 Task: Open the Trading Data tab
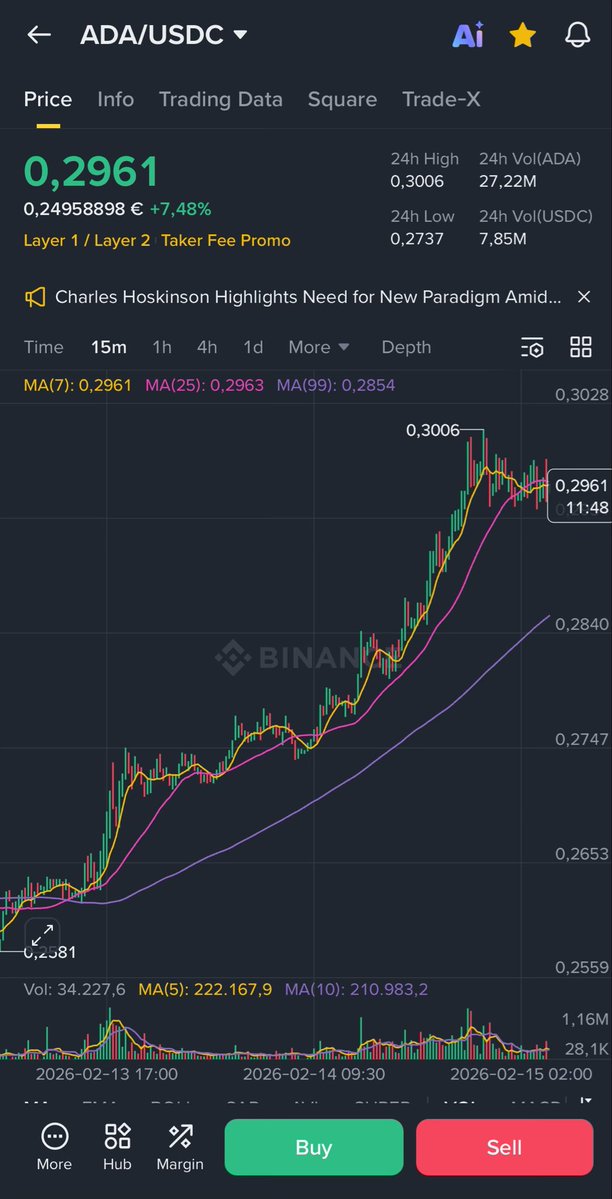click(220, 99)
